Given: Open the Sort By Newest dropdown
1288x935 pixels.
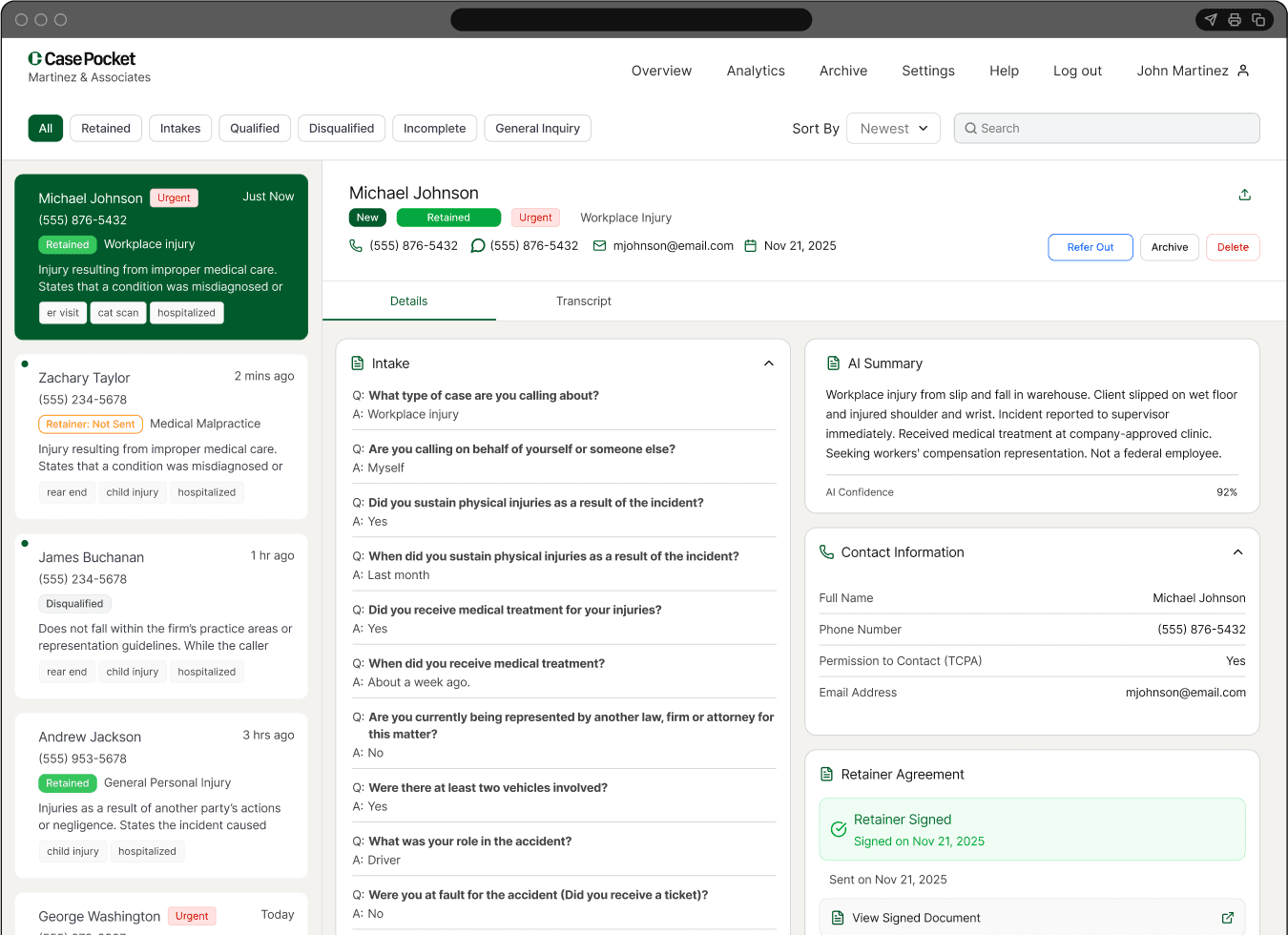Looking at the screenshot, I should click(893, 129).
